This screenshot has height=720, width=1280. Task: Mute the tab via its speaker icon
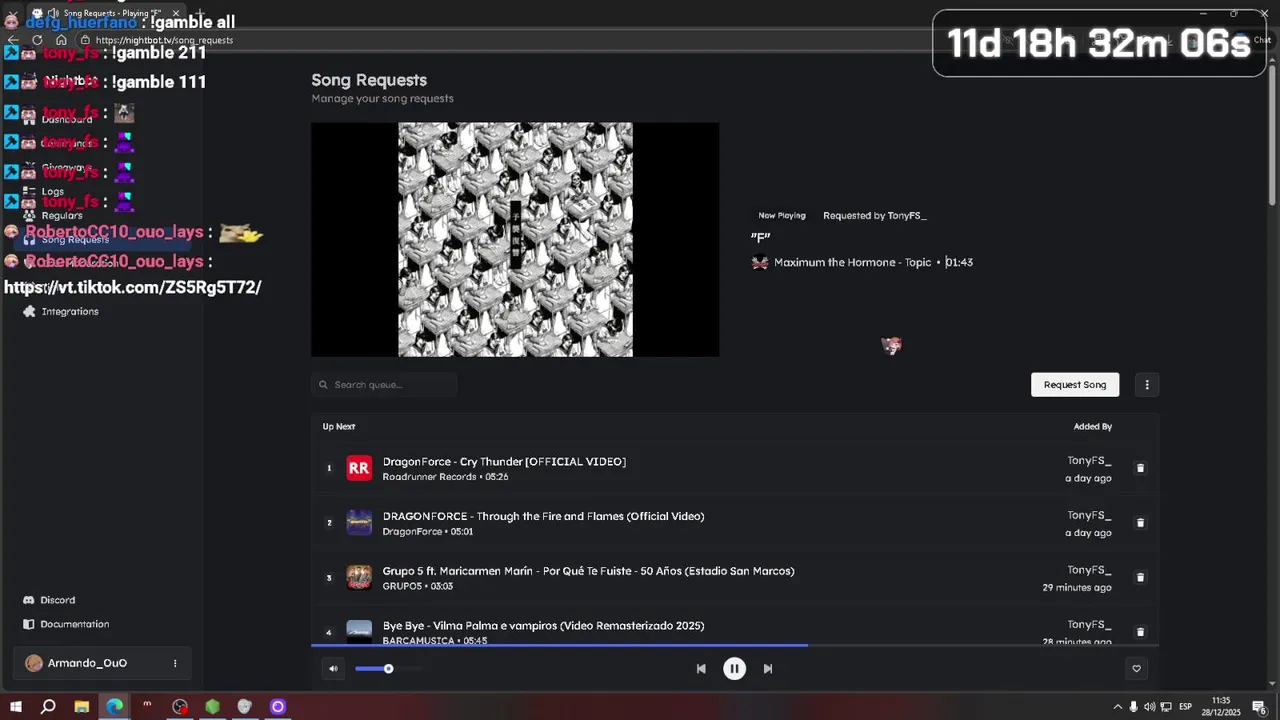click(52, 13)
